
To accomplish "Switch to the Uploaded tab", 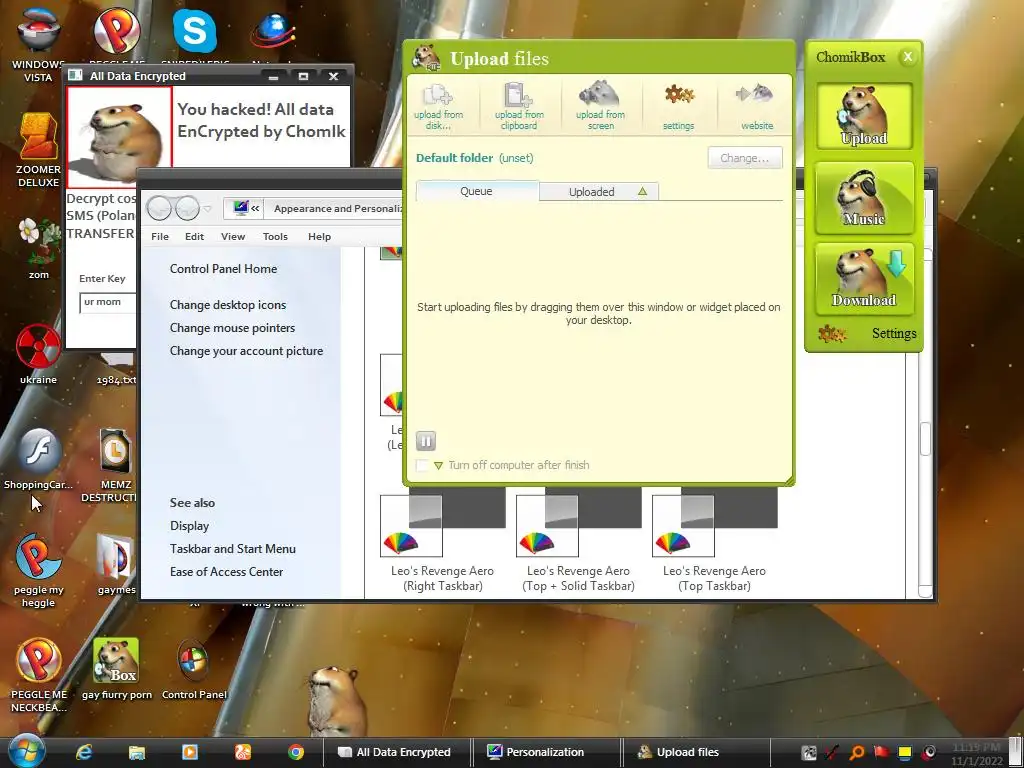I will [x=599, y=191].
